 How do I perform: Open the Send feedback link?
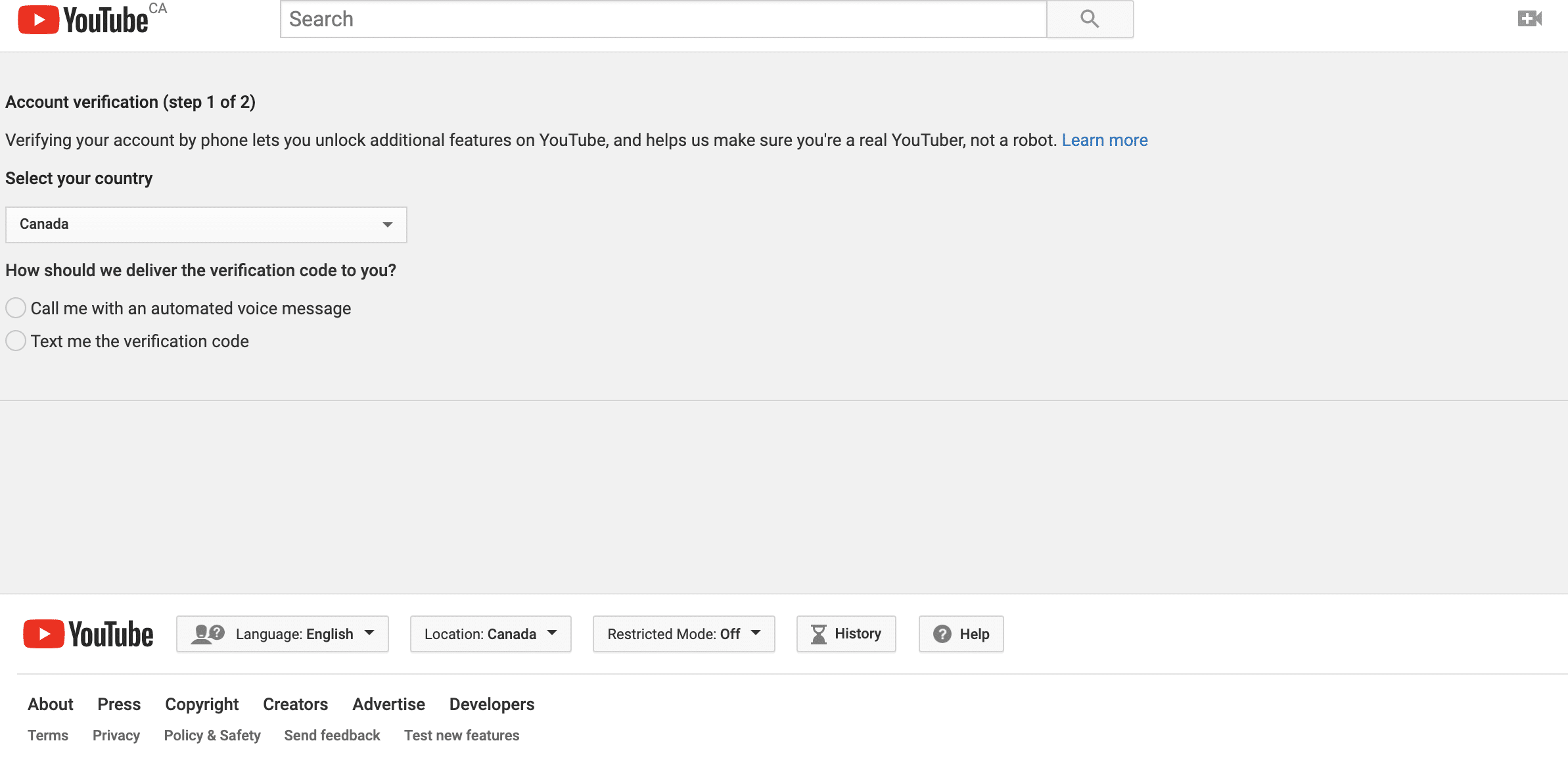(x=332, y=735)
